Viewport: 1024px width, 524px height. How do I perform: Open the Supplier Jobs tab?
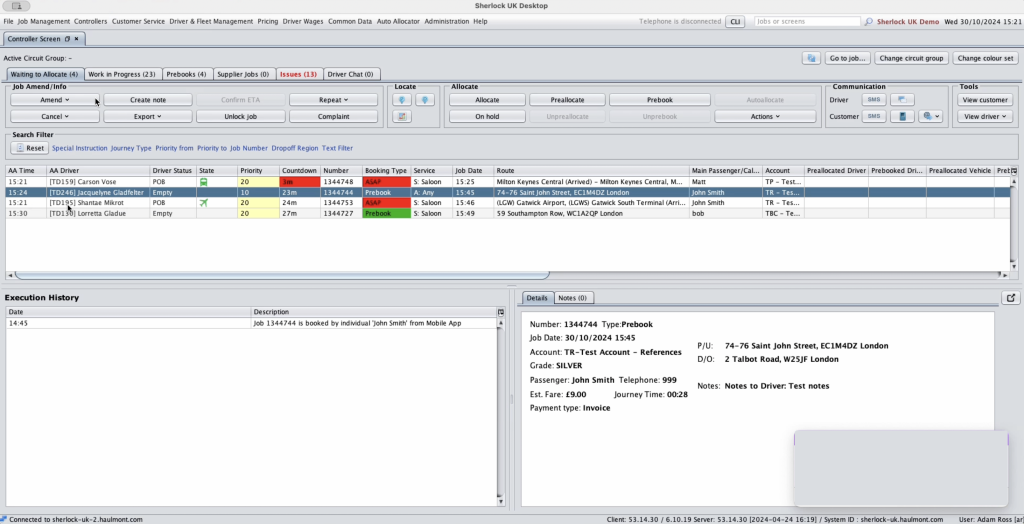[x=243, y=74]
